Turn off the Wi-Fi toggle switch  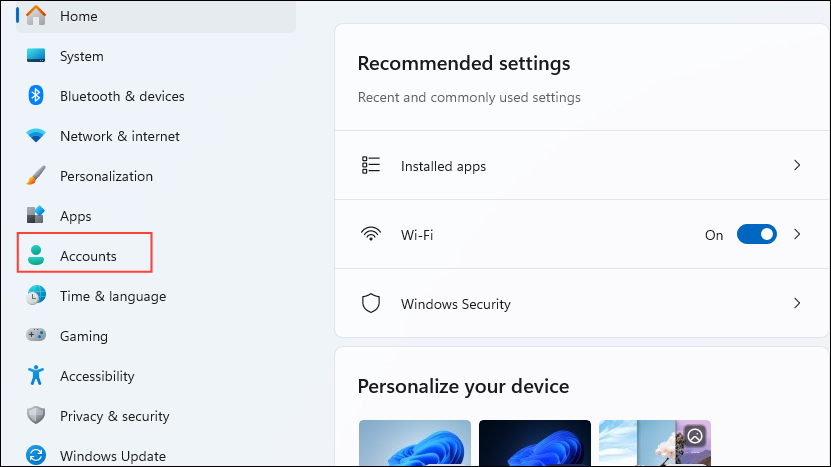click(x=757, y=234)
